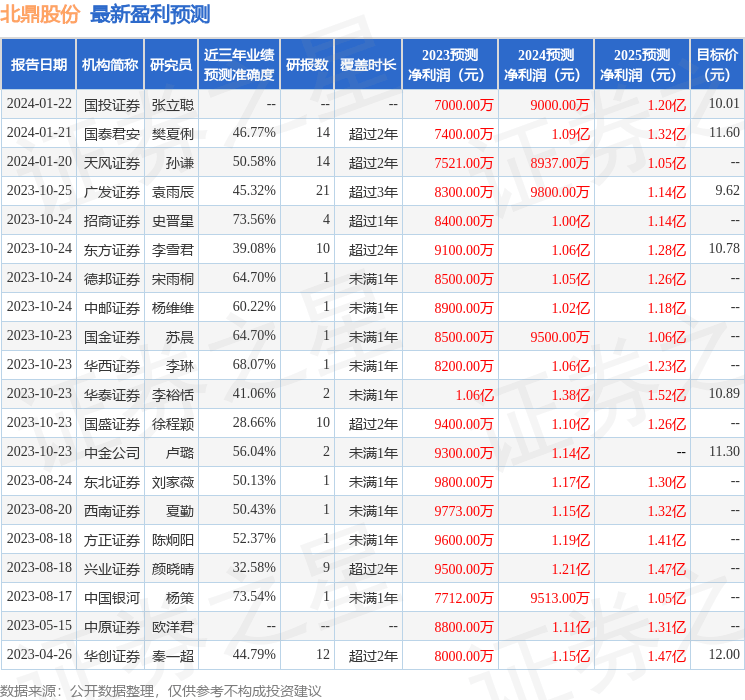The height and width of the screenshot is (700, 745).
Task: Click accuracy value 28.66%
Action: click(254, 422)
